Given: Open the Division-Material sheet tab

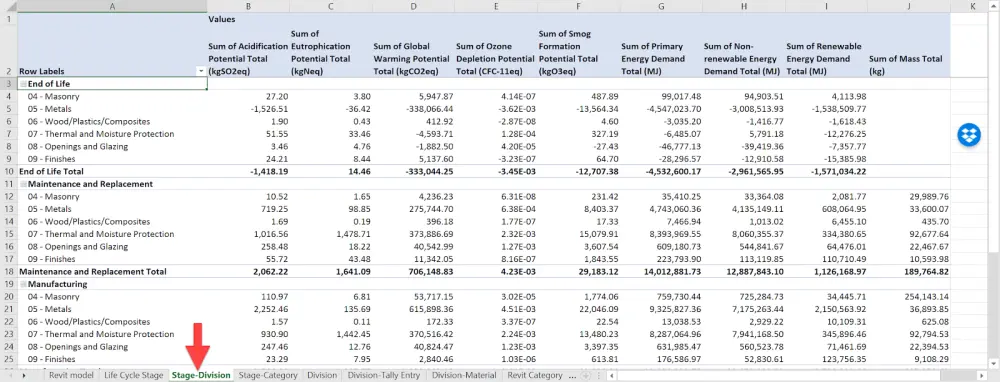Looking at the screenshot, I should click(x=464, y=376).
